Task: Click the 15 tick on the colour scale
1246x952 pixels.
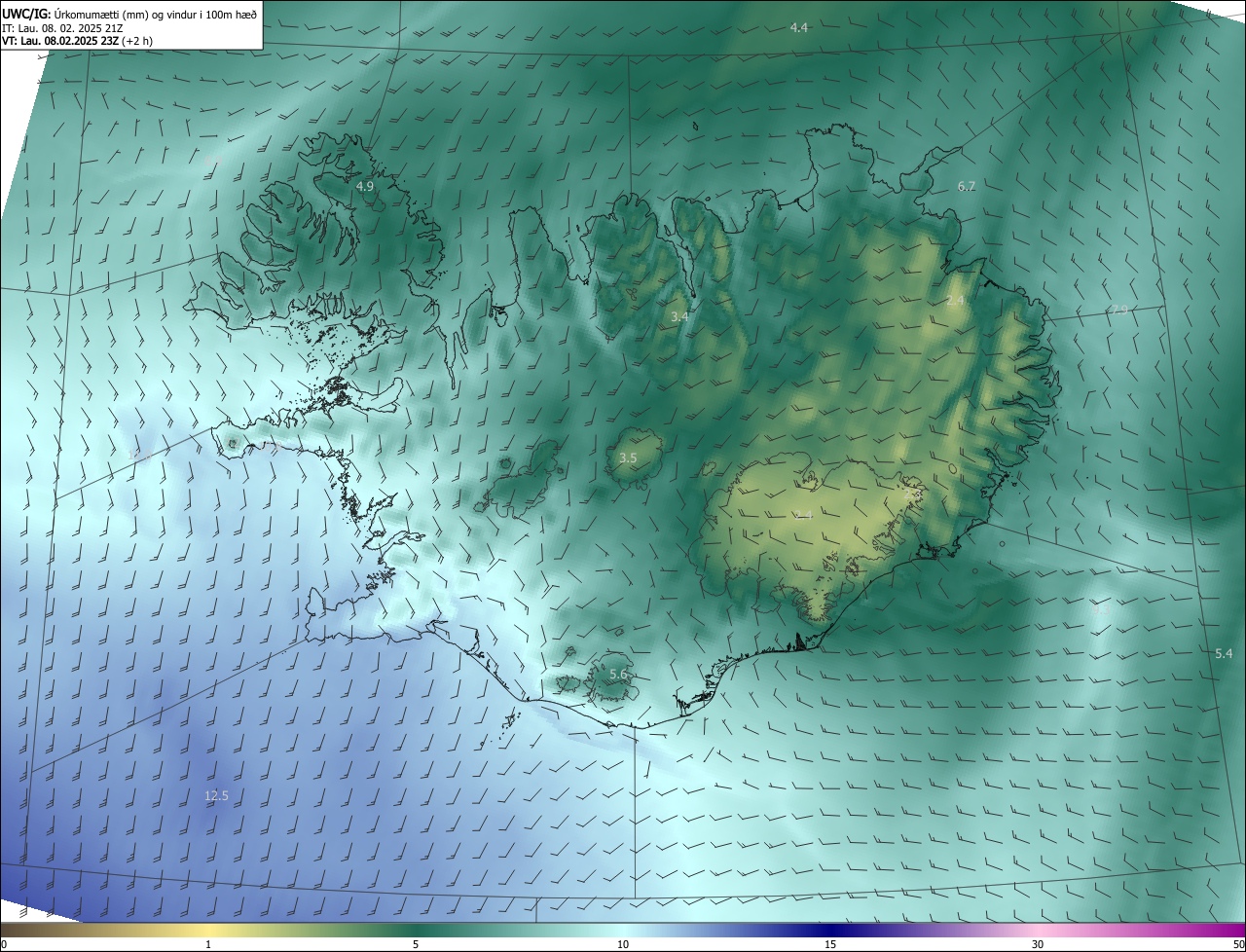Action: 830,944
